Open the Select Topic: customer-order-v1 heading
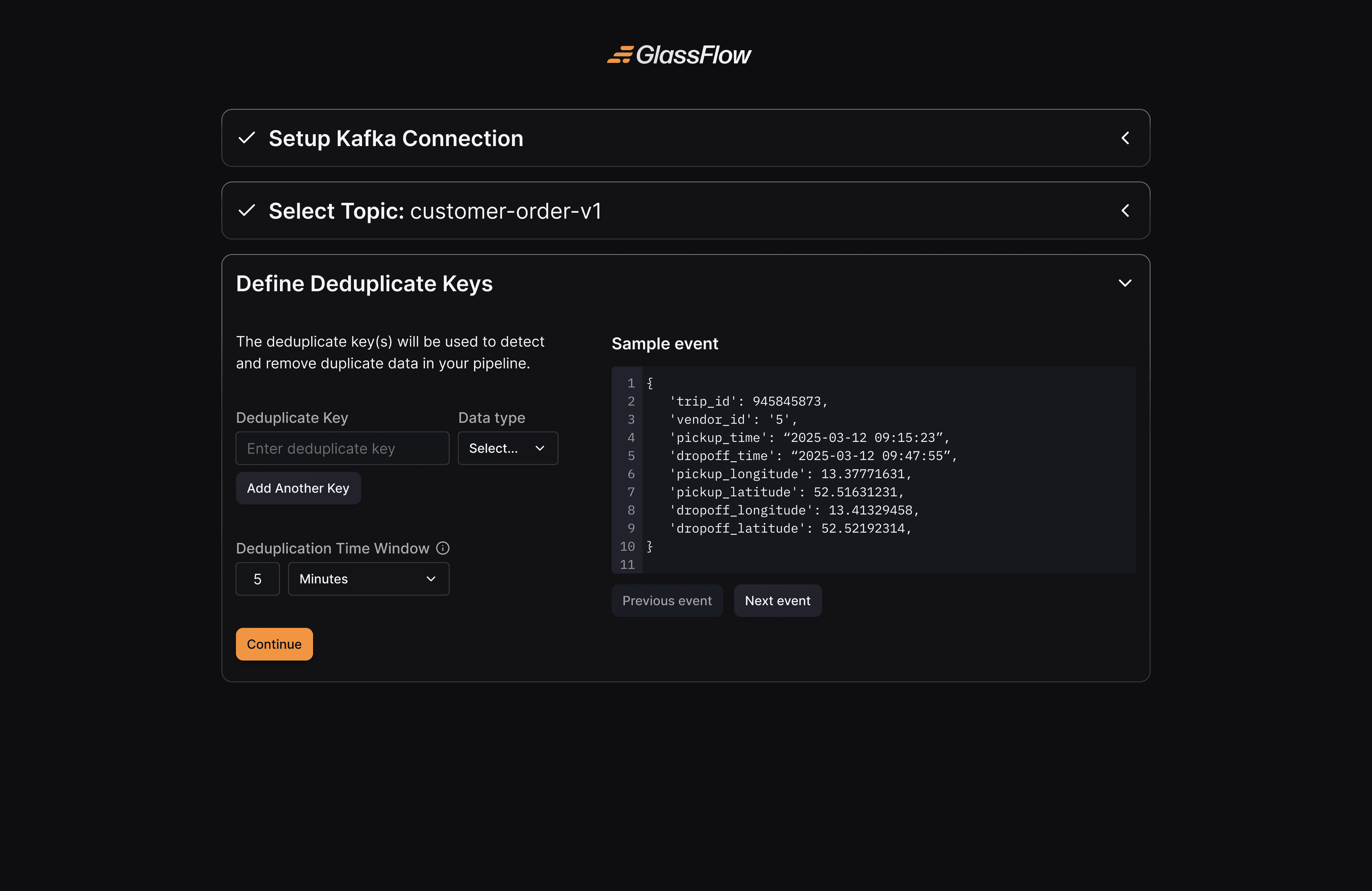The image size is (1372, 891). click(435, 211)
